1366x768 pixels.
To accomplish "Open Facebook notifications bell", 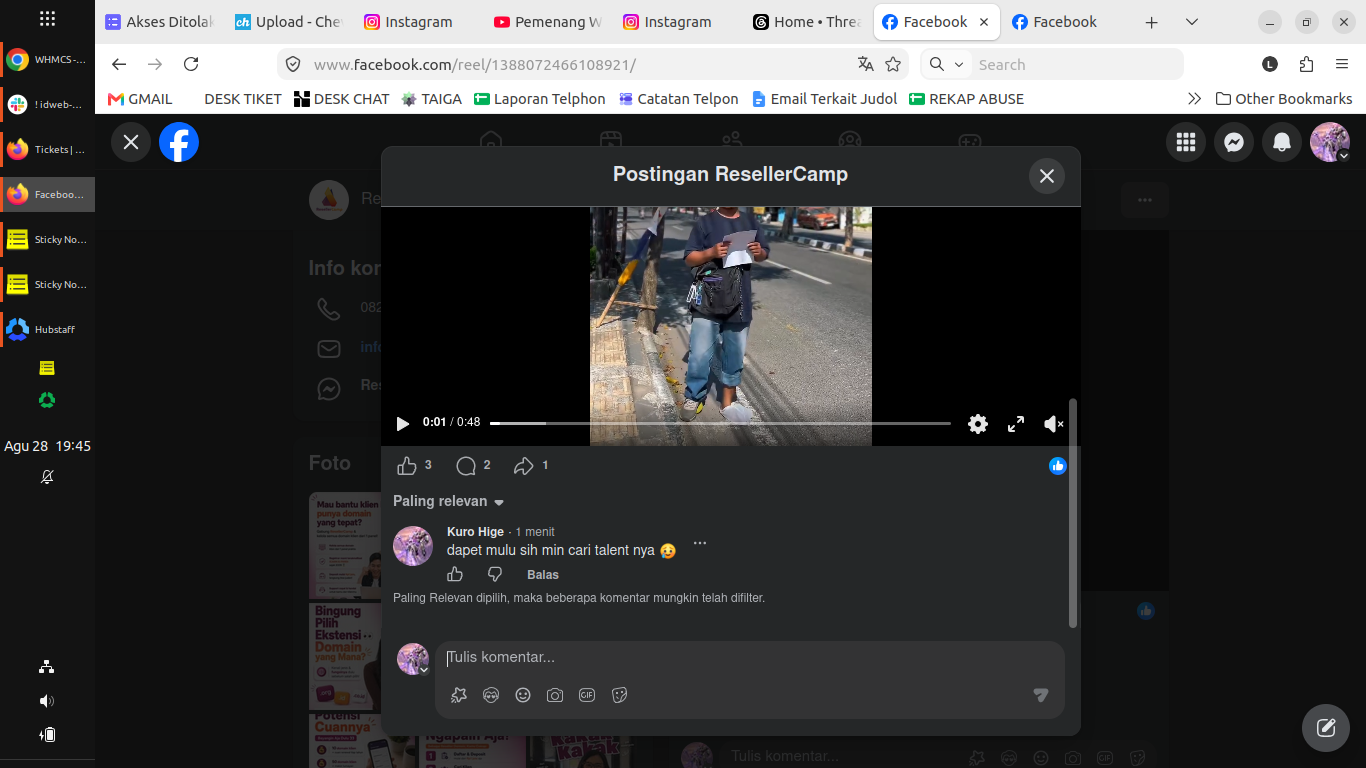I will point(1282,142).
